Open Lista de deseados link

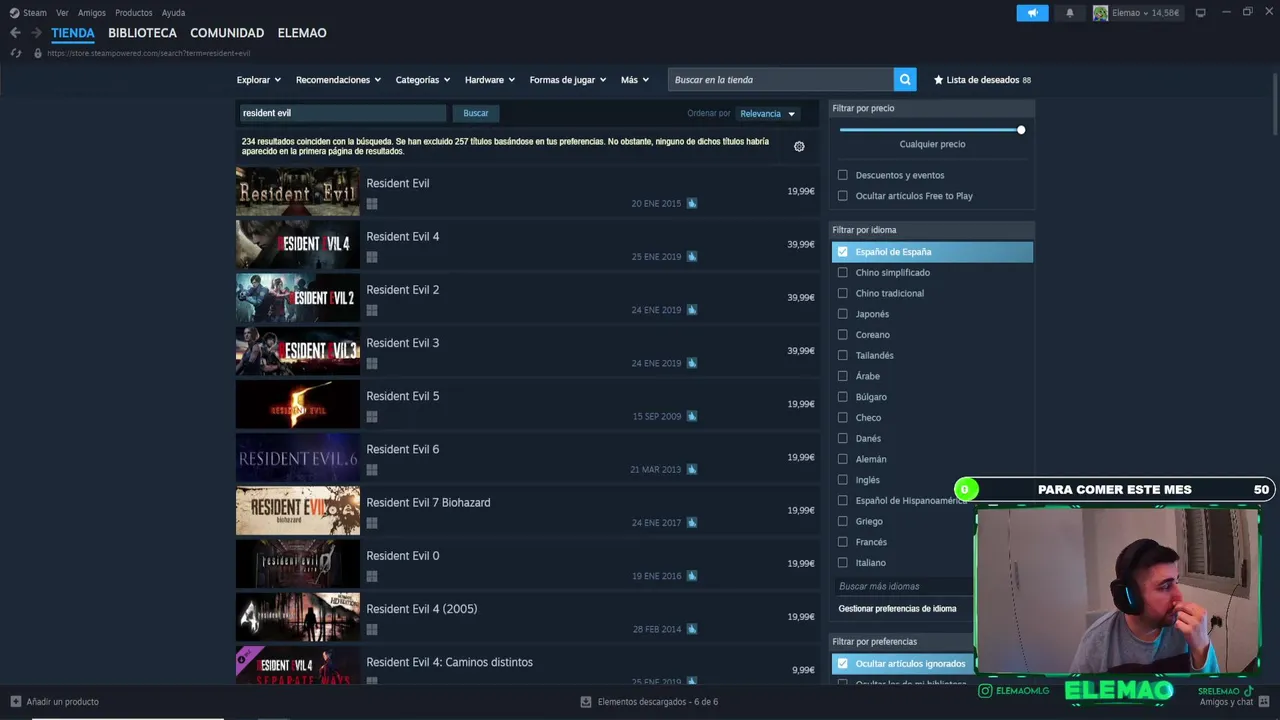982,80
